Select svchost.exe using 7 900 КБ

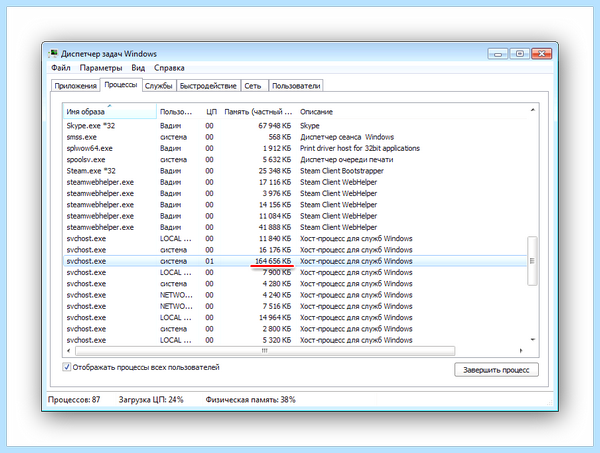coord(295,272)
